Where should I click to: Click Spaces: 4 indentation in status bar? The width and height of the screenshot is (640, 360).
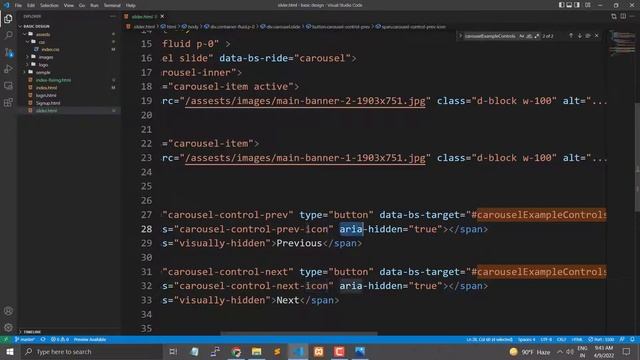[527, 339]
